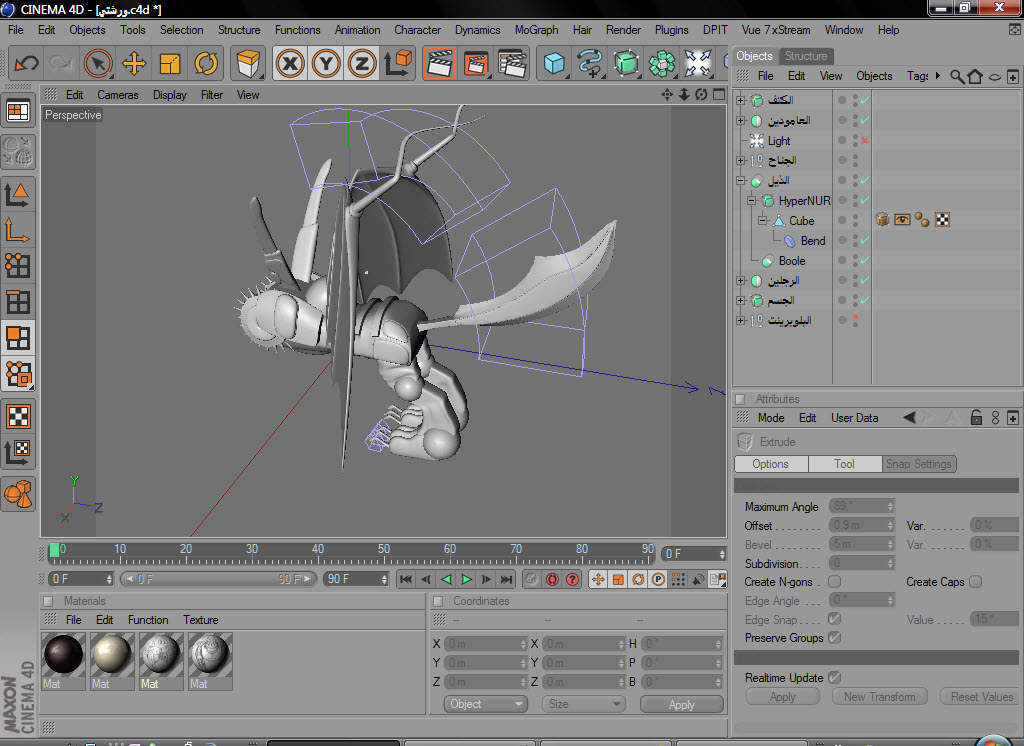Open the Object coordinate mode dropdown
This screenshot has height=746, width=1024.
(485, 704)
